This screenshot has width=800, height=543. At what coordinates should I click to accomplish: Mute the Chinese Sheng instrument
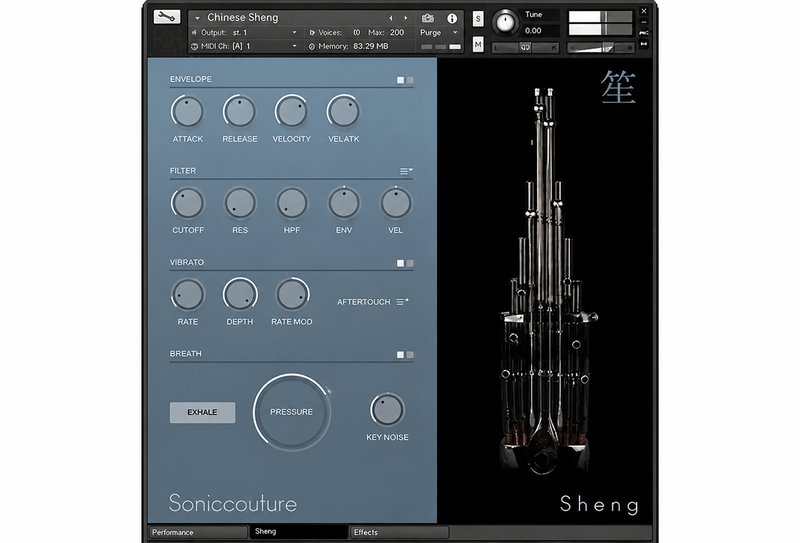coord(478,45)
